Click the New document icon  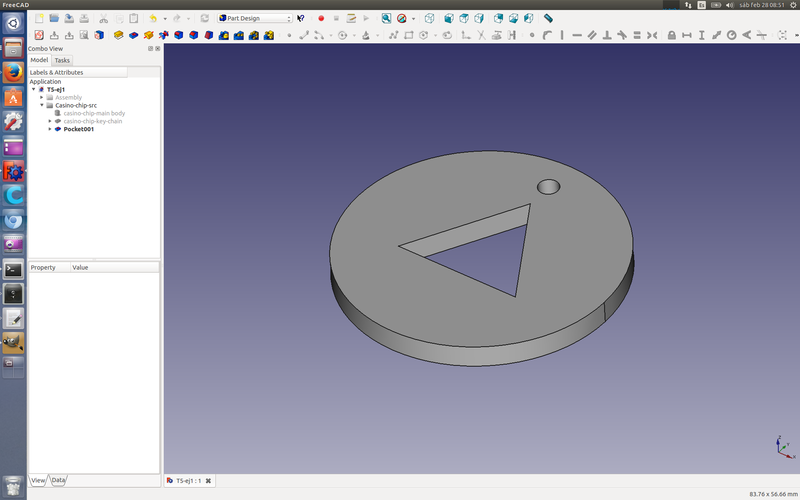(x=39, y=18)
